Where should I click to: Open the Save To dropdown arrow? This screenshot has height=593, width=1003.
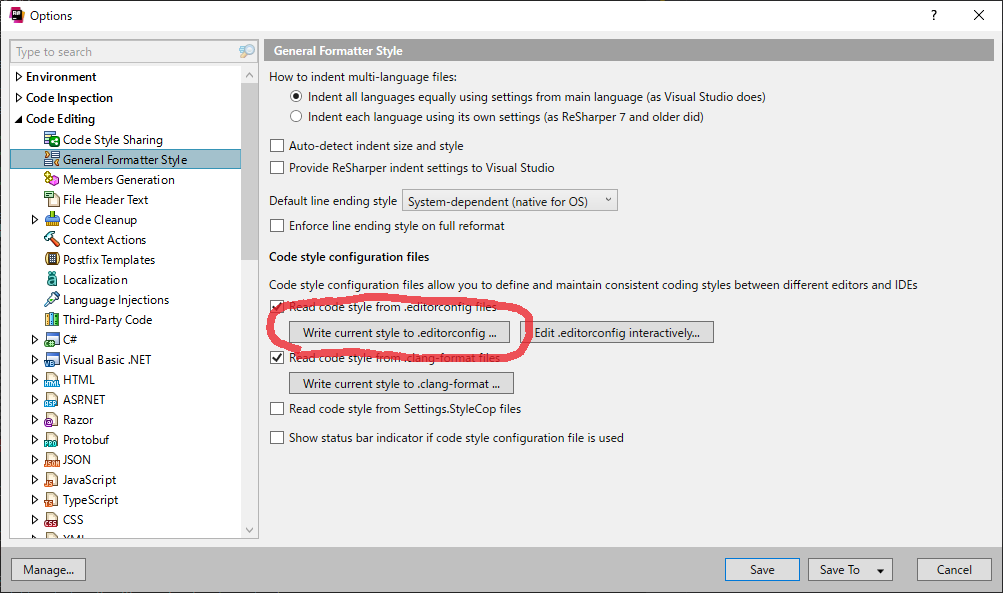click(x=880, y=570)
